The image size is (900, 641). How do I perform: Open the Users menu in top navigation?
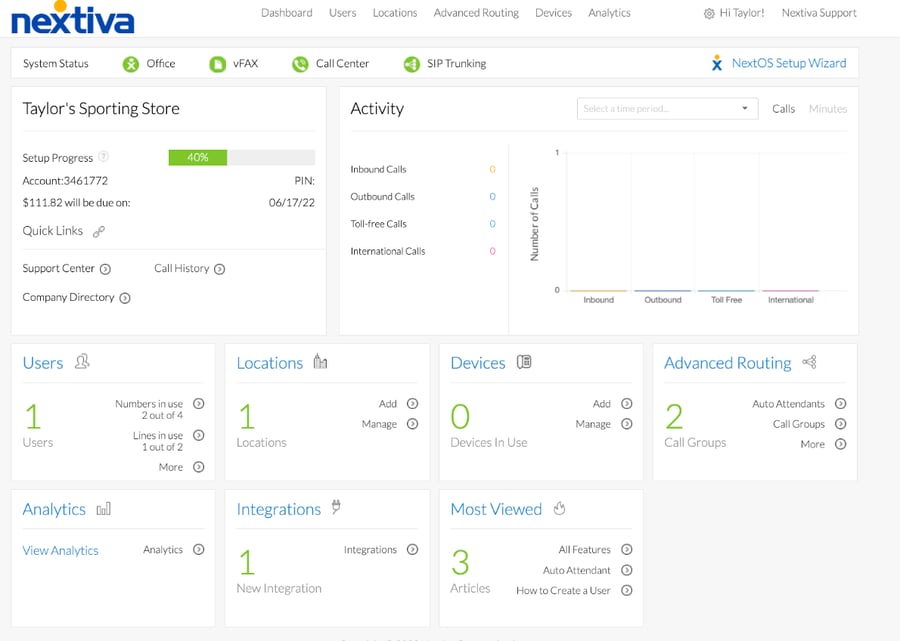(x=343, y=13)
